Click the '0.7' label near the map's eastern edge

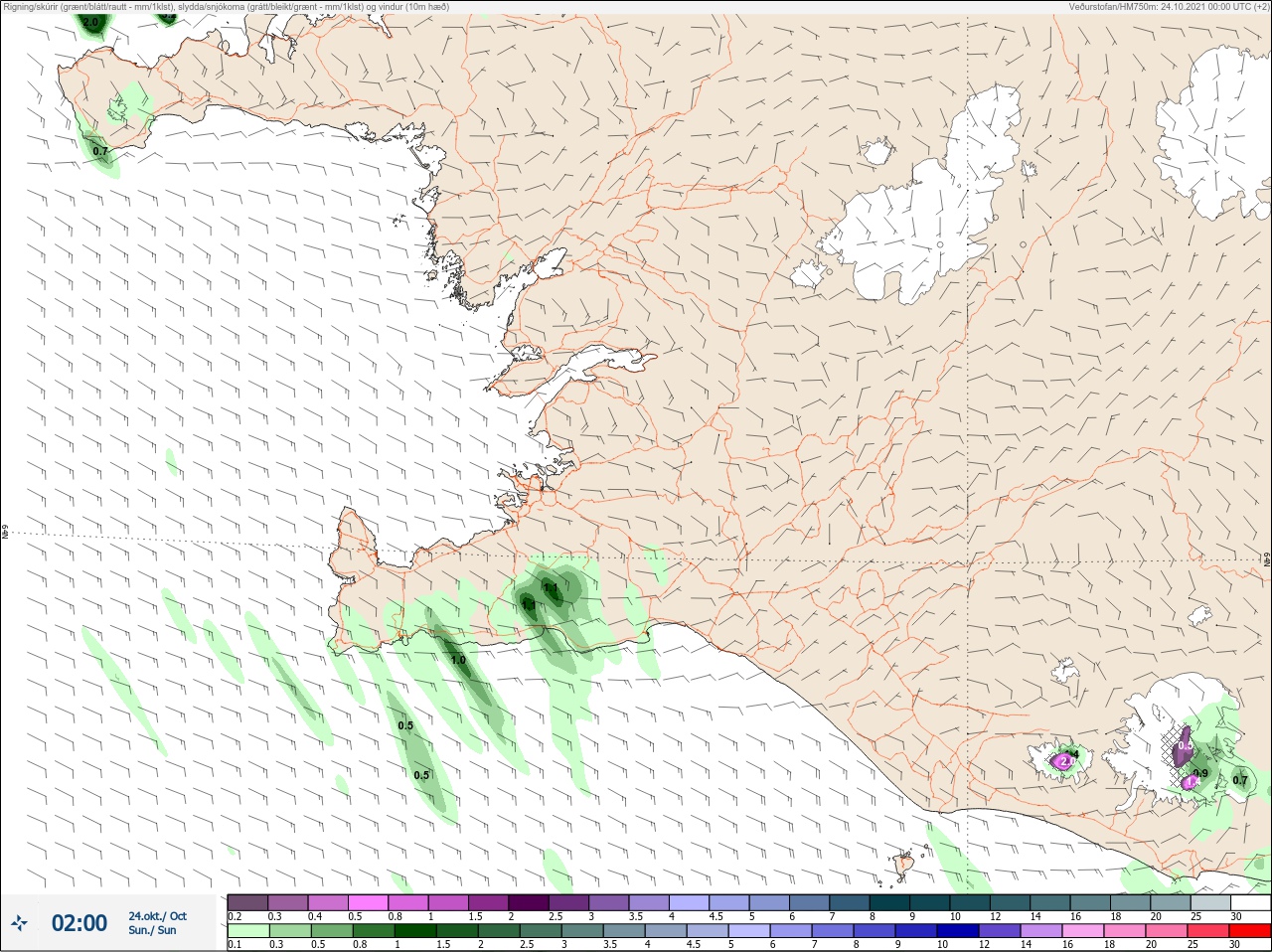click(1240, 780)
